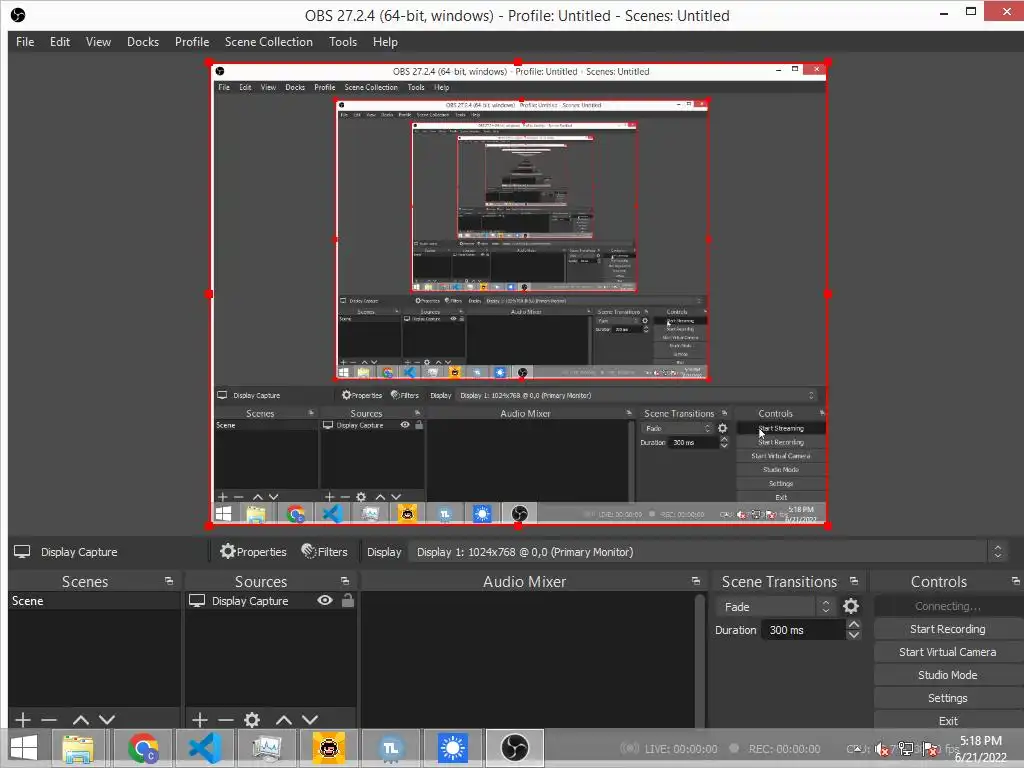Pop out the Controls dock
1024x768 pixels.
[1016, 581]
